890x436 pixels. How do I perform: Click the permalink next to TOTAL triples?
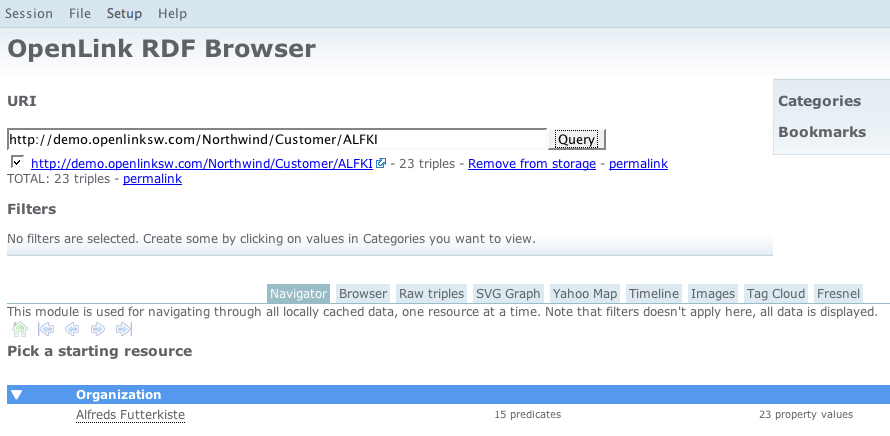click(x=152, y=179)
